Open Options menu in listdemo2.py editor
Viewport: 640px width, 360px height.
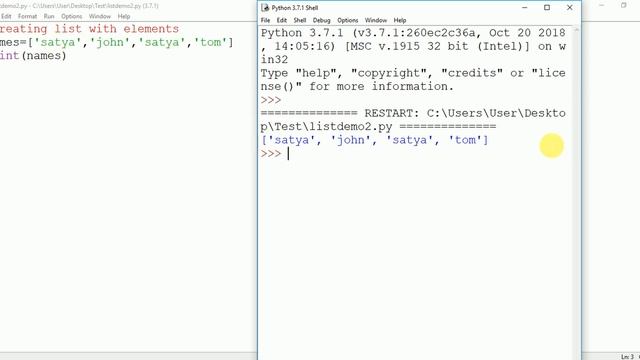point(71,16)
